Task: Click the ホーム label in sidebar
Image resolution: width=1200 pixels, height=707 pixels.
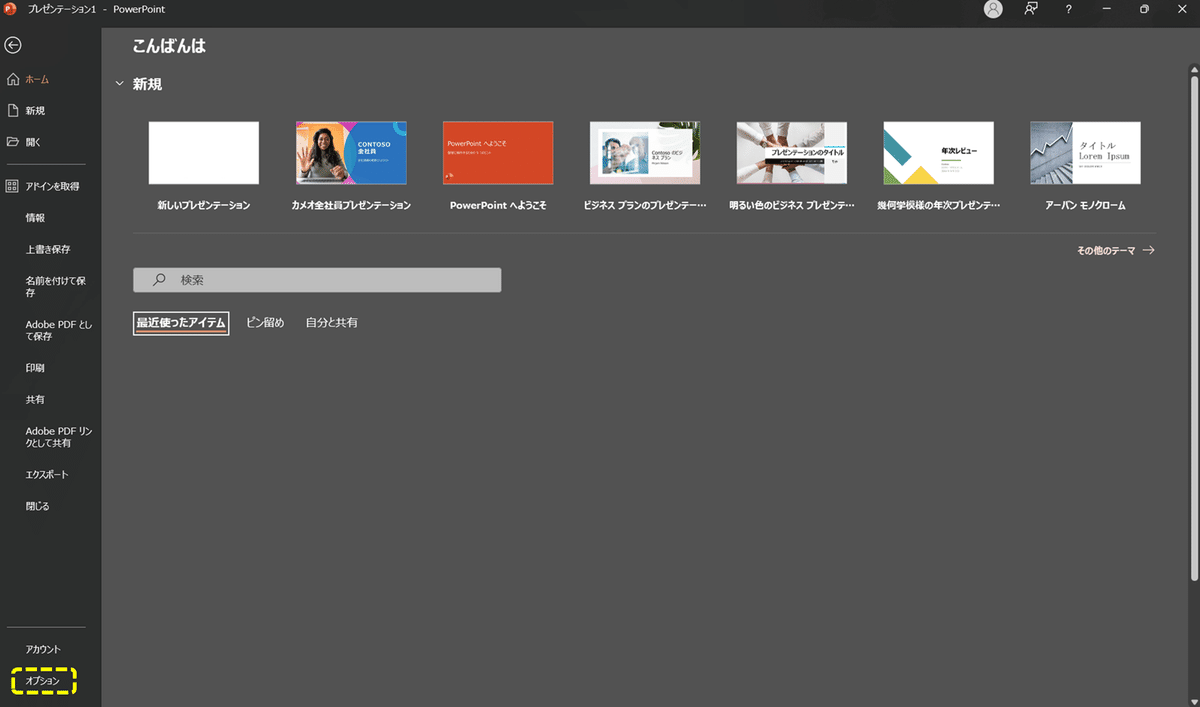Action: (x=37, y=79)
